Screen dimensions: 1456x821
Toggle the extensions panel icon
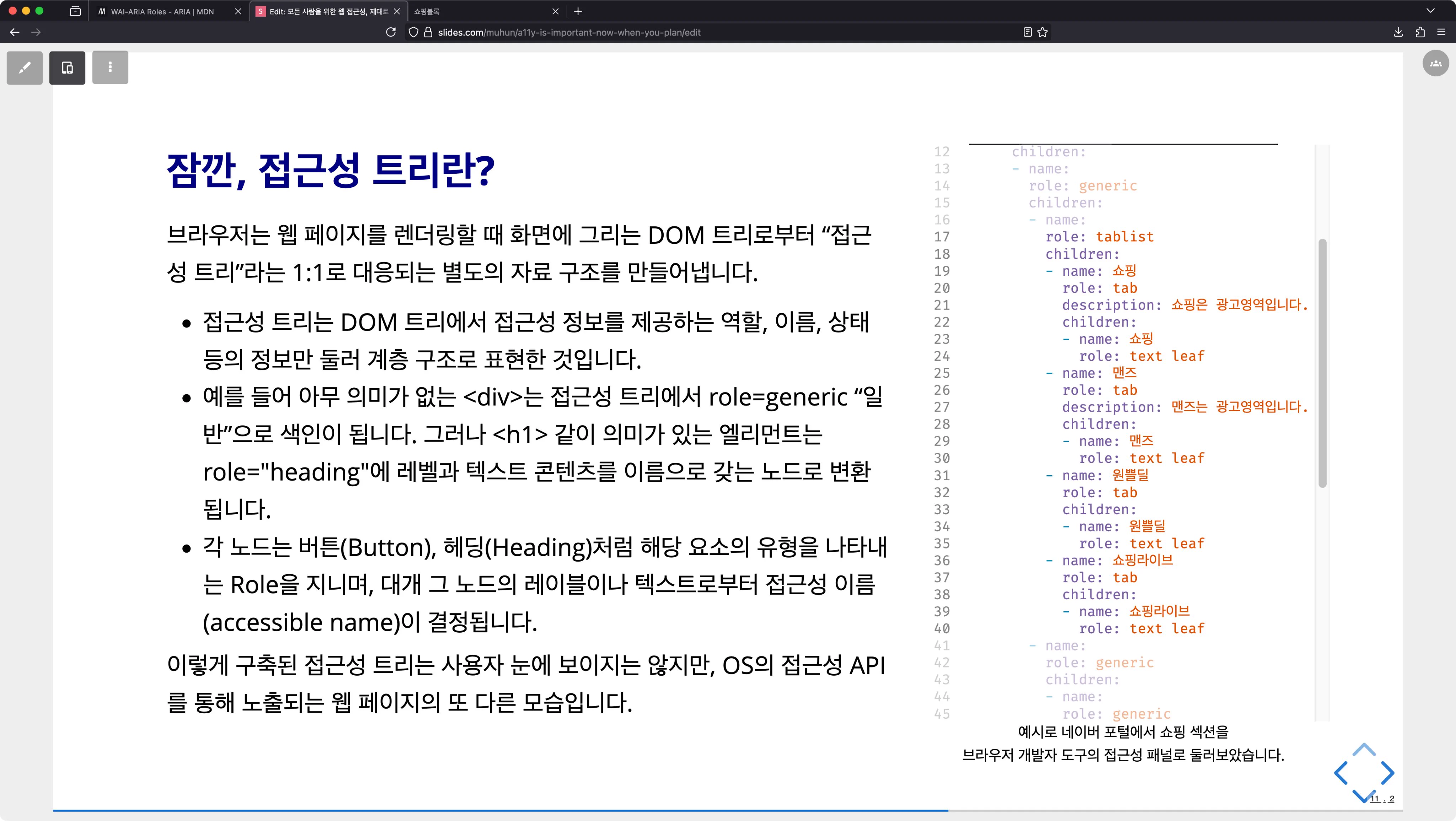tap(1420, 32)
